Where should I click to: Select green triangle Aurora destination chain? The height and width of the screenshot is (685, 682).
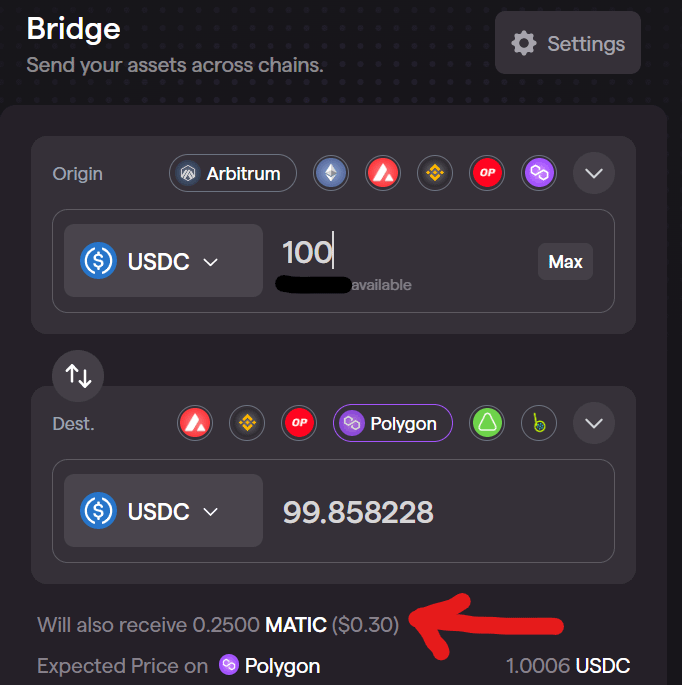487,423
